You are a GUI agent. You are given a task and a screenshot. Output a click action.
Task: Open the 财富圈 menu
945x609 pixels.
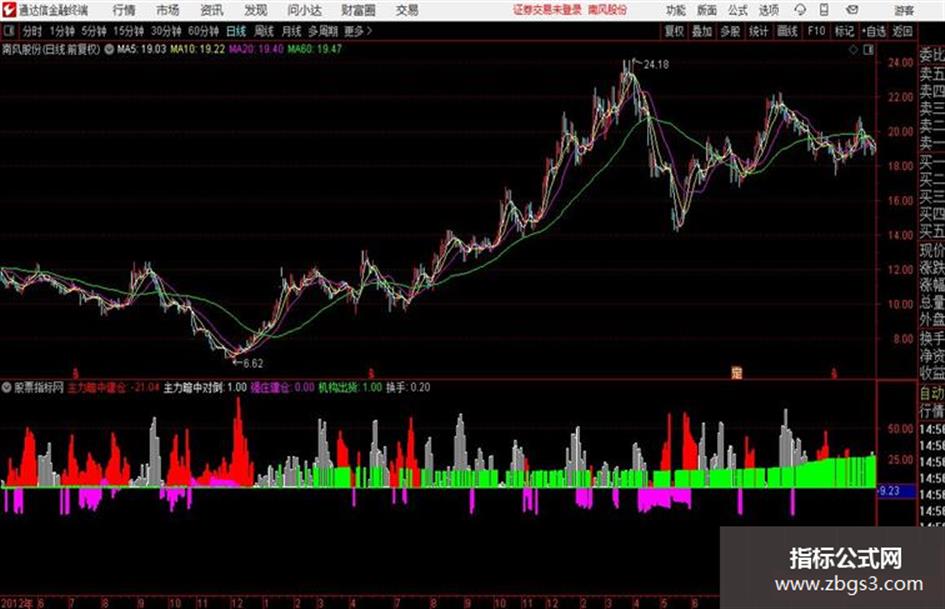click(358, 10)
